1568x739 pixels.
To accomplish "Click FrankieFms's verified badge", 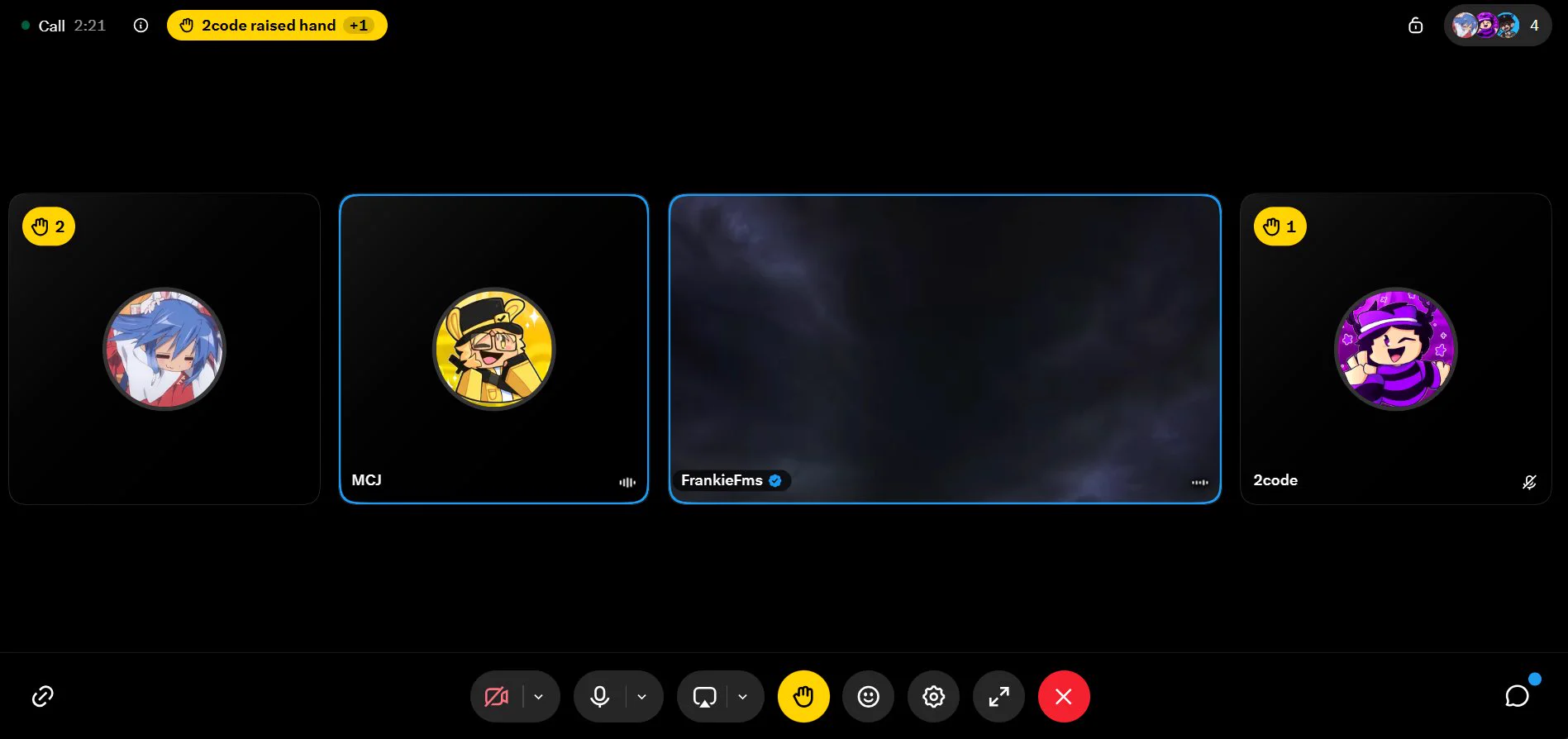I will click(x=775, y=480).
